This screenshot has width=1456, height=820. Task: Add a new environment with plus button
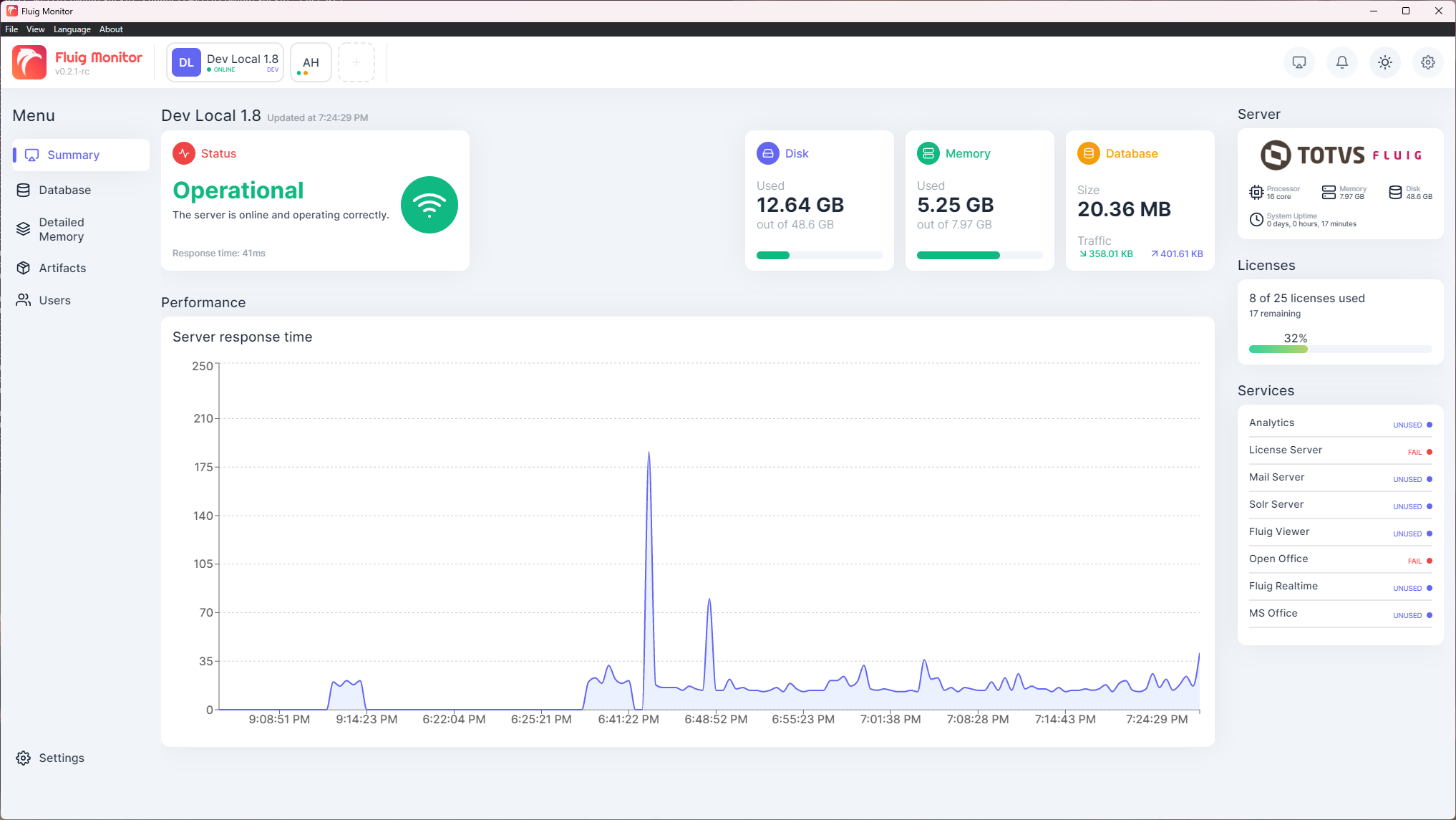pos(356,62)
